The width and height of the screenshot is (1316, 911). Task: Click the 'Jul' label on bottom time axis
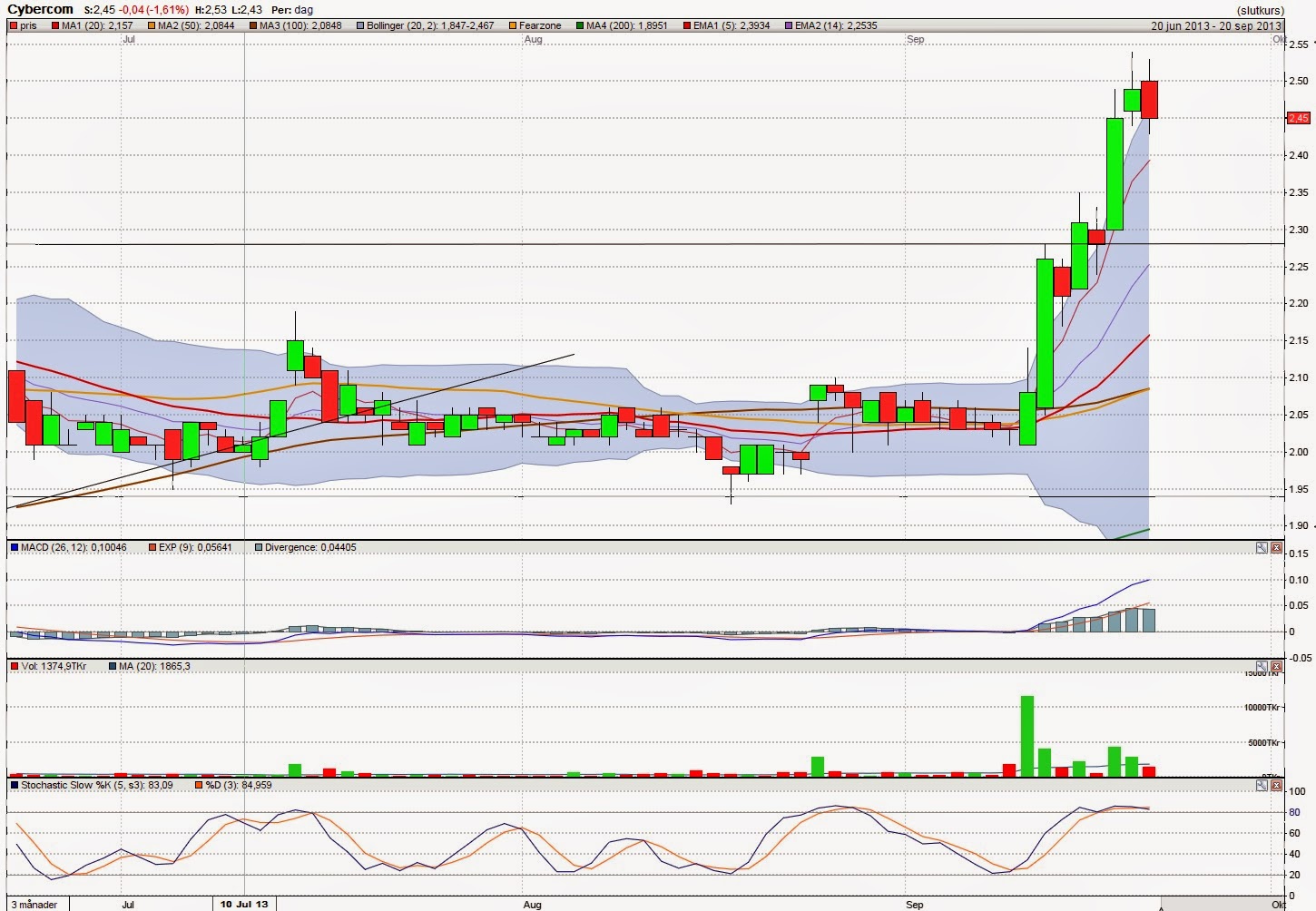pyautogui.click(x=128, y=905)
